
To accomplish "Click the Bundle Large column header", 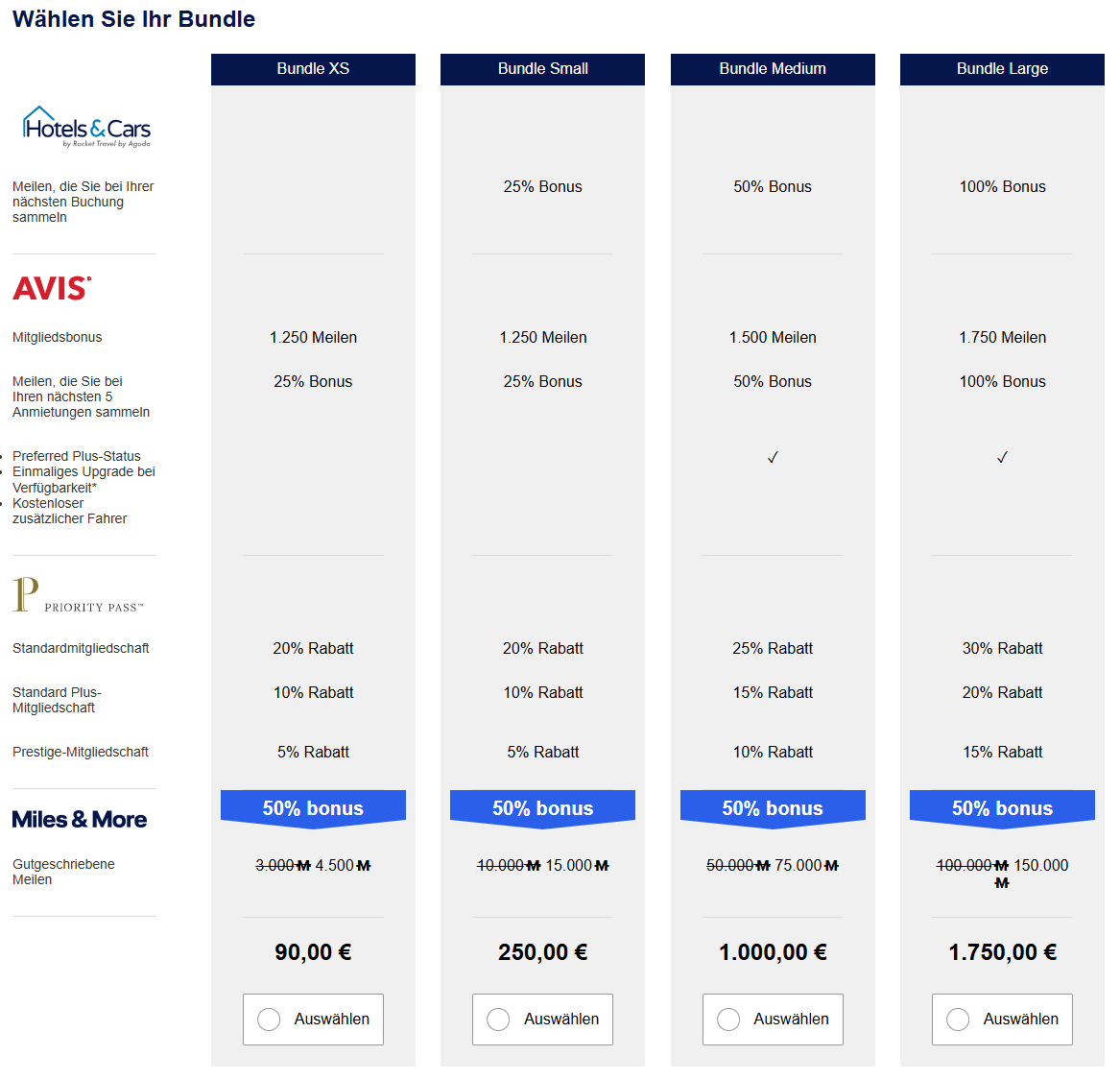I will point(1002,69).
